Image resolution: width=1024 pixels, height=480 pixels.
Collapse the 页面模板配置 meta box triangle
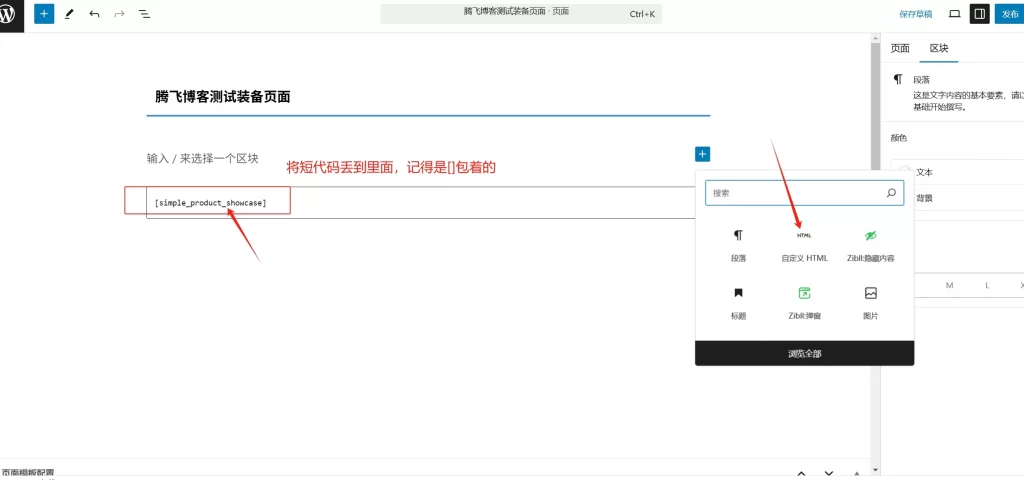pyautogui.click(x=857, y=473)
